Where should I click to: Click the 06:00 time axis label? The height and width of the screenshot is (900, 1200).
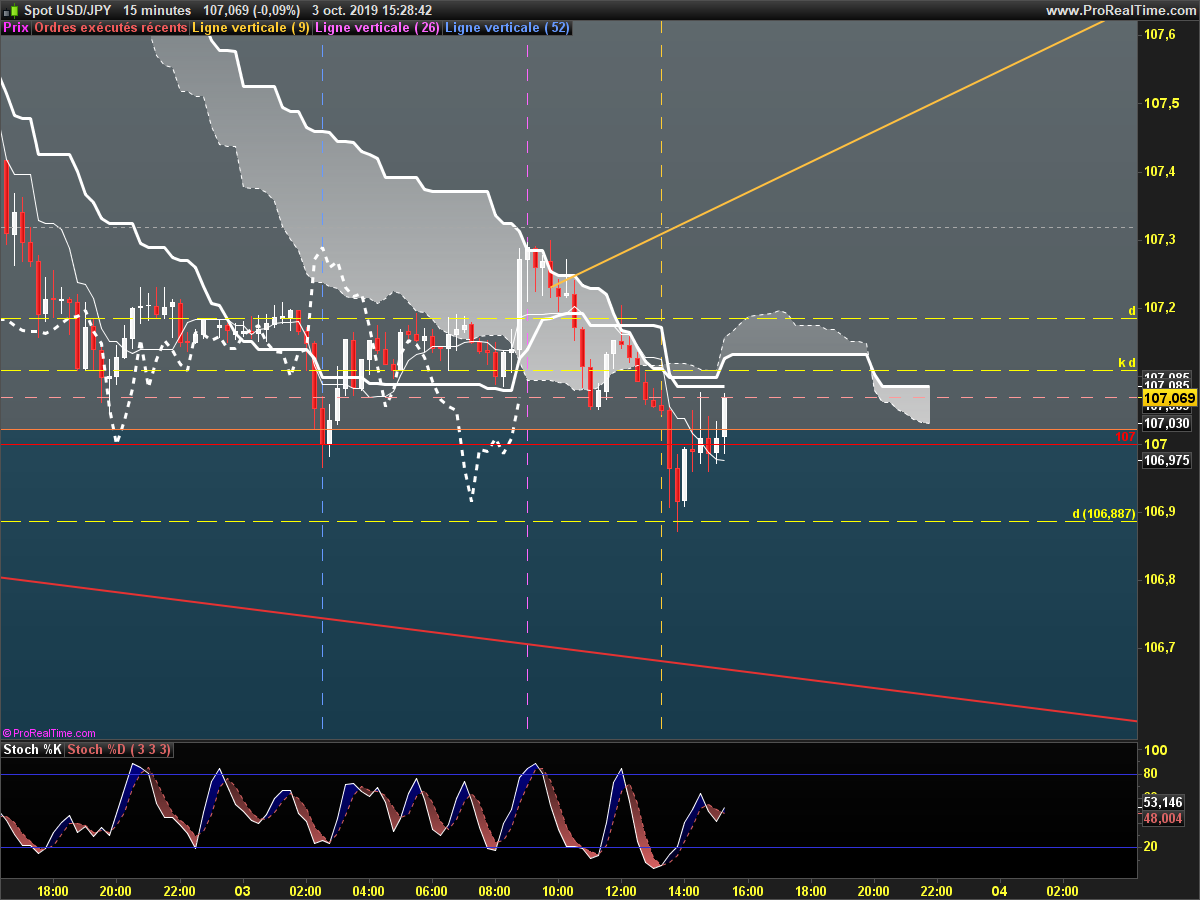point(431,891)
